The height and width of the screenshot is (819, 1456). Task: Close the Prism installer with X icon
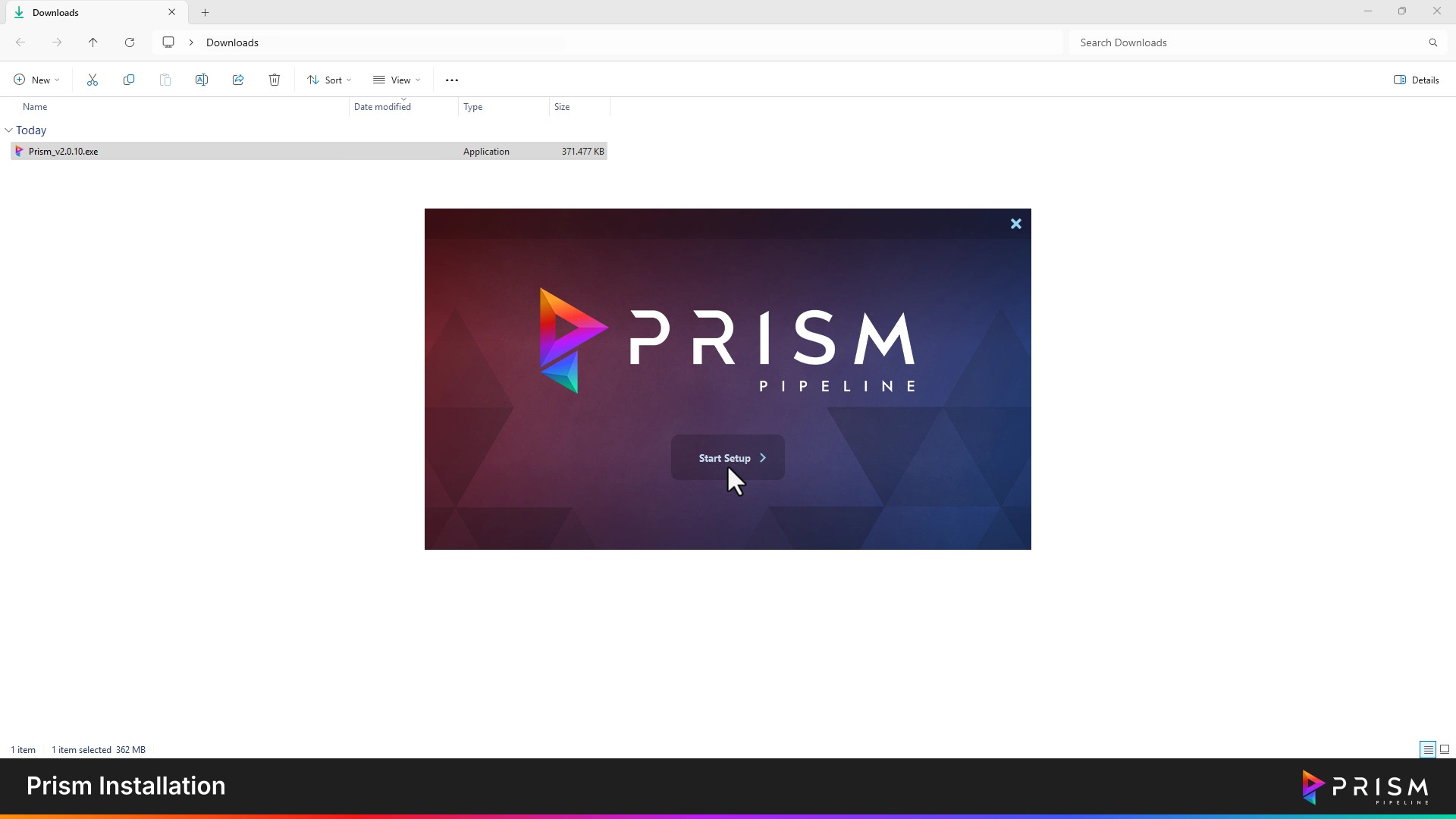[1016, 224]
